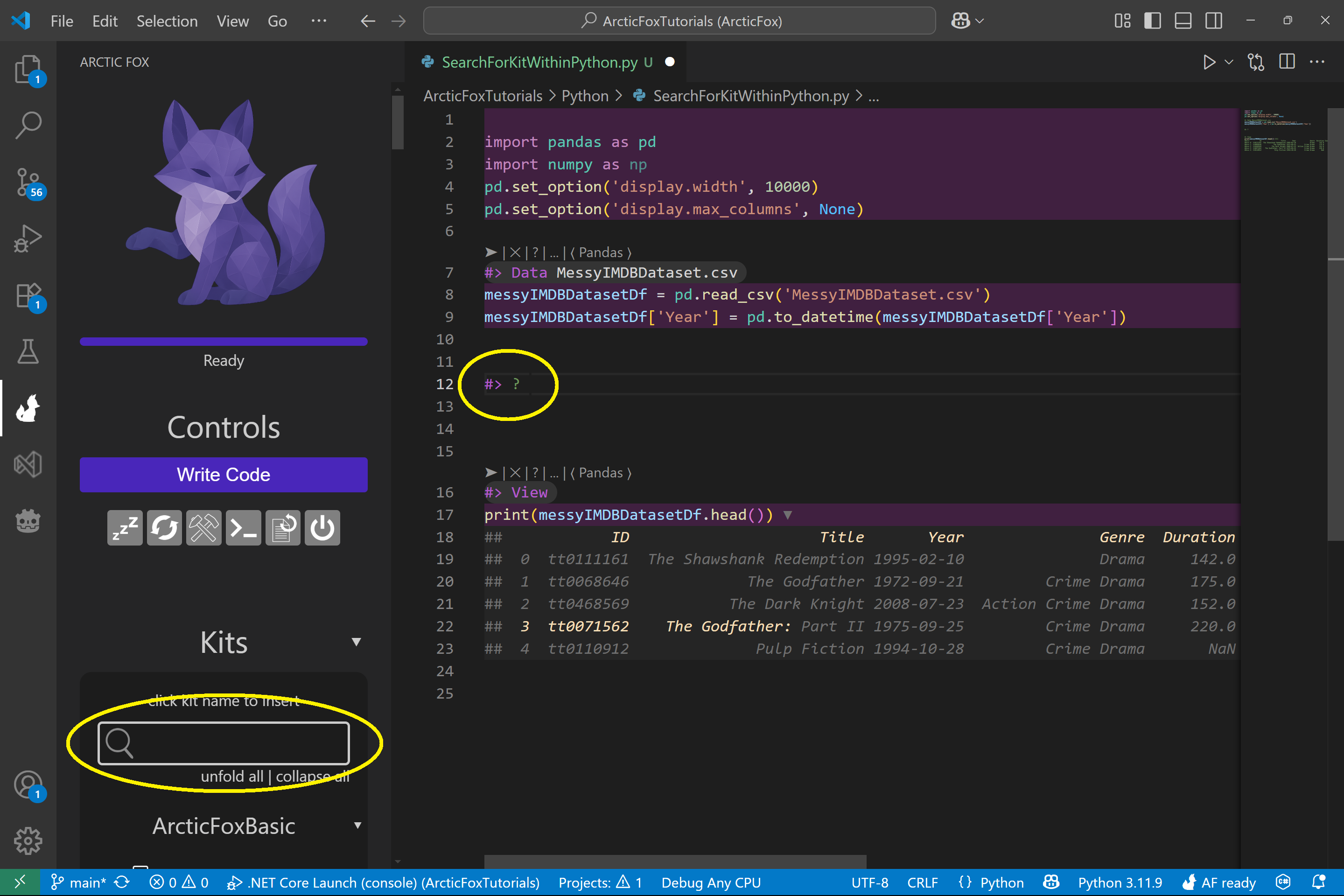Viewport: 1344px width, 896px height.
Task: Click the crossed hammers build control
Action: tap(203, 528)
